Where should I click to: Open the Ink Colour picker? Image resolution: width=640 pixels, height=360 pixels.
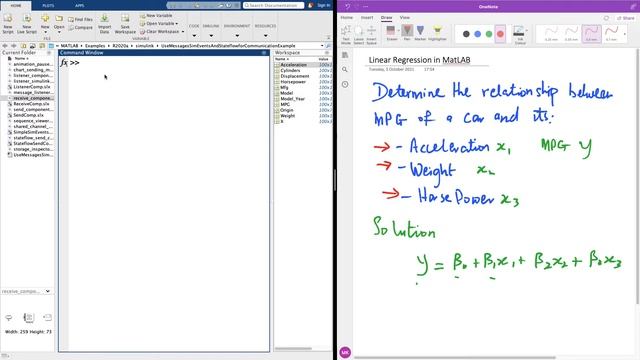point(520,34)
